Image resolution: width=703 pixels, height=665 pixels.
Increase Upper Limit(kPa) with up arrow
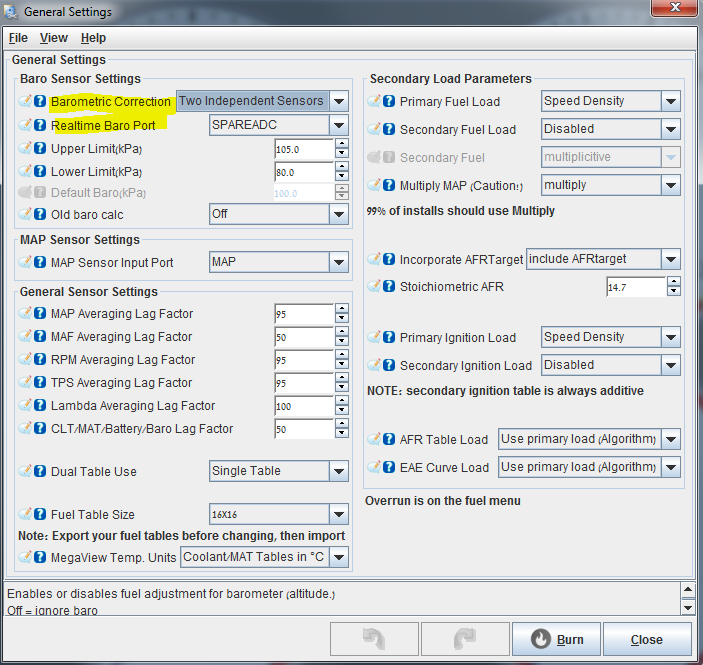(342, 143)
